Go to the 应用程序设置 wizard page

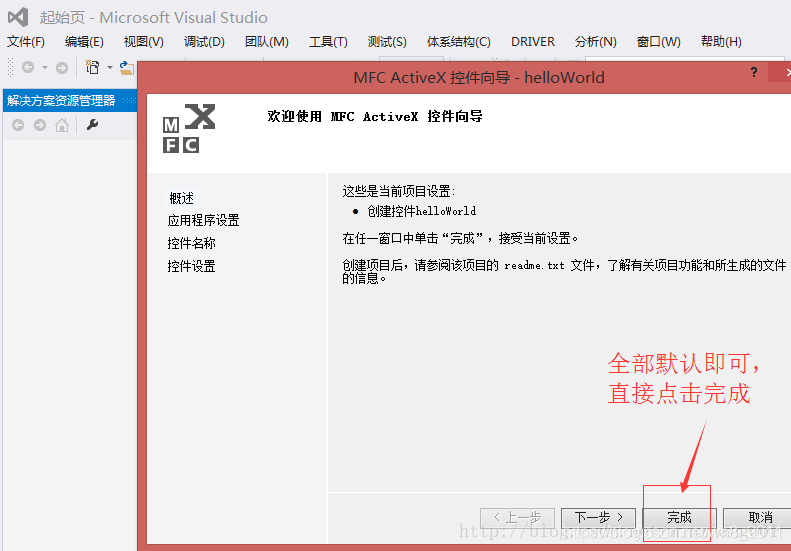click(203, 221)
